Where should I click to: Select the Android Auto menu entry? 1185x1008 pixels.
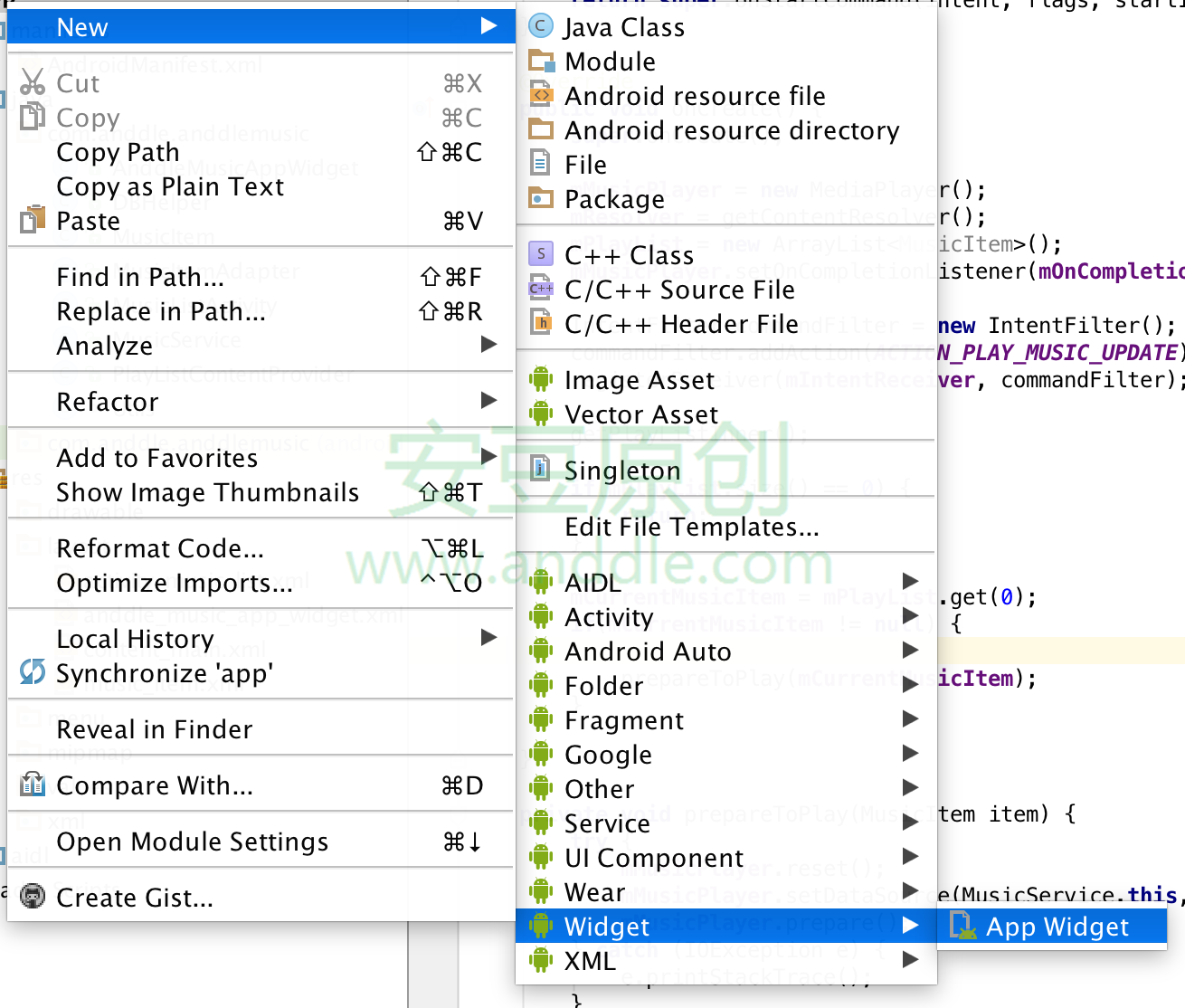coord(726,651)
